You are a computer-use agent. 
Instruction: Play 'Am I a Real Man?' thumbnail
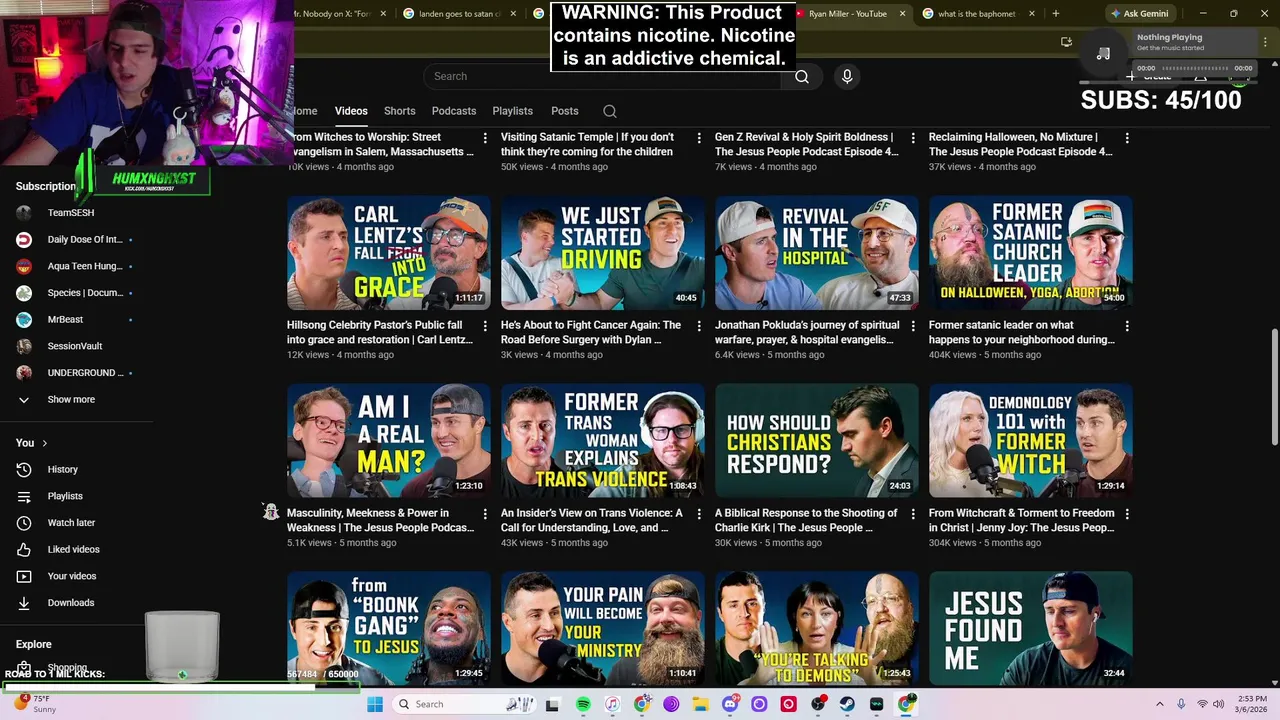point(388,441)
